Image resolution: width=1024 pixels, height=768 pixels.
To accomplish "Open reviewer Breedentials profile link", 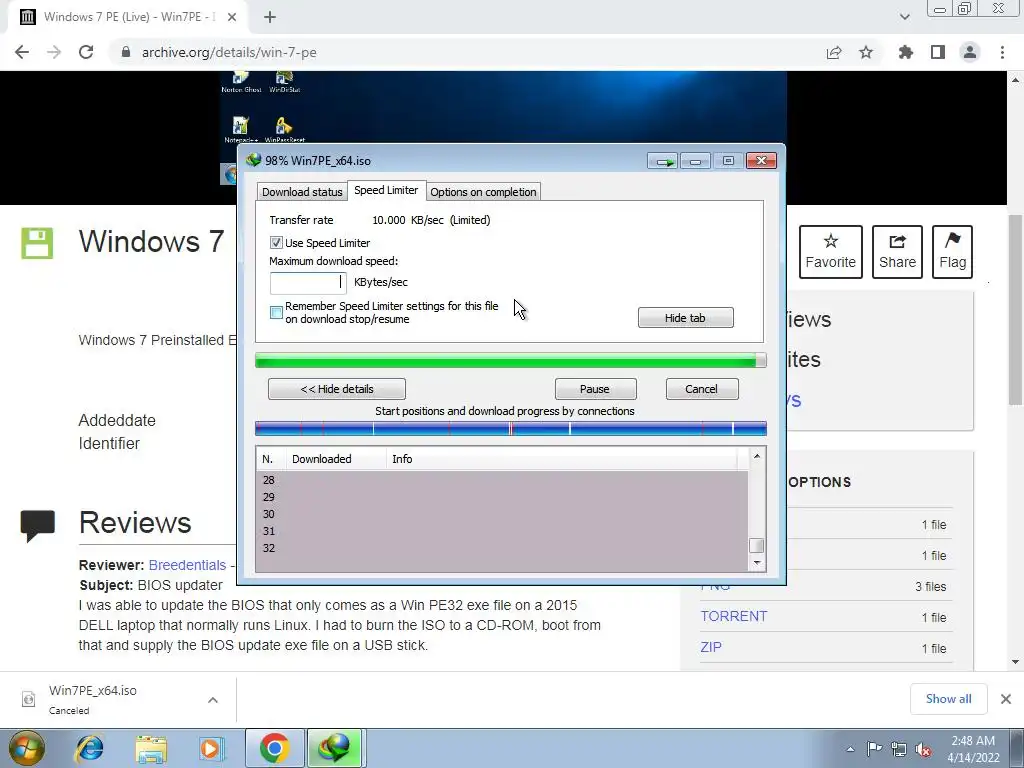I will pos(187,565).
